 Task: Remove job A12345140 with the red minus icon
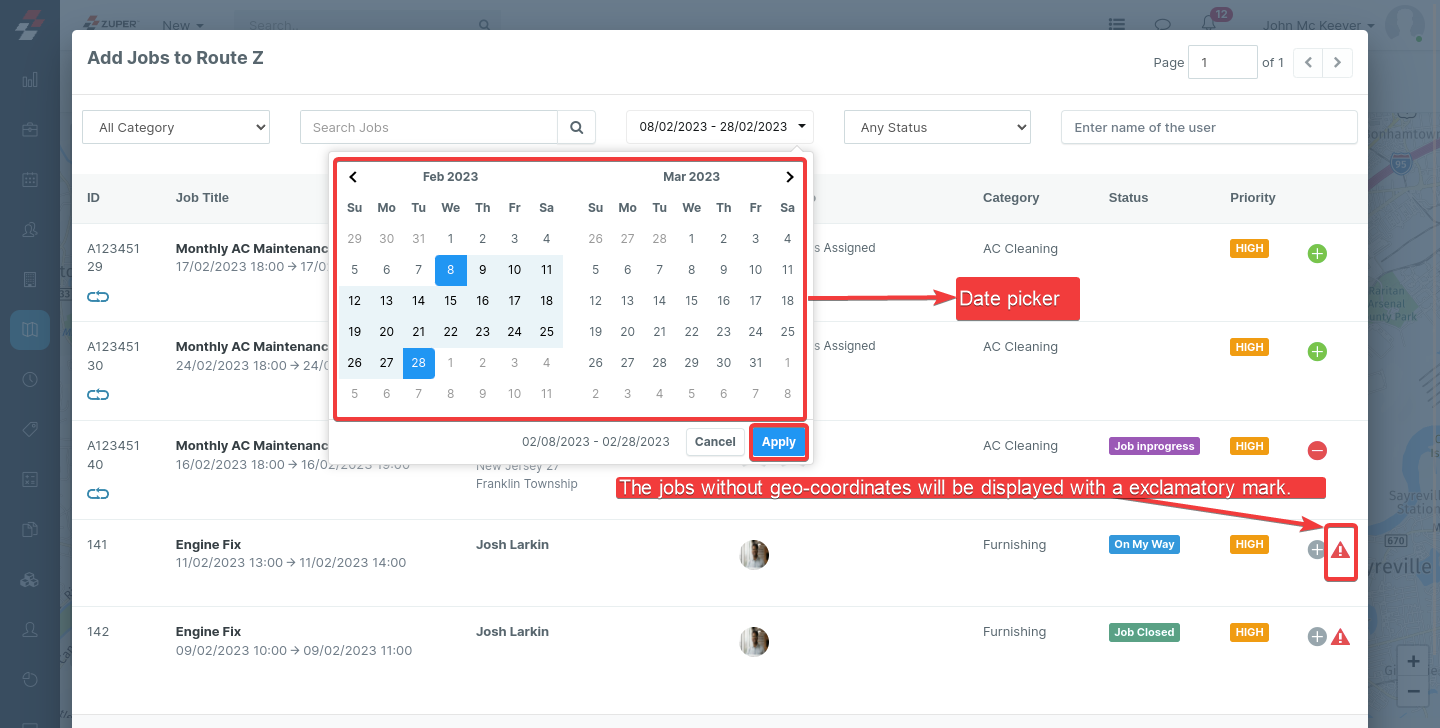click(1317, 451)
